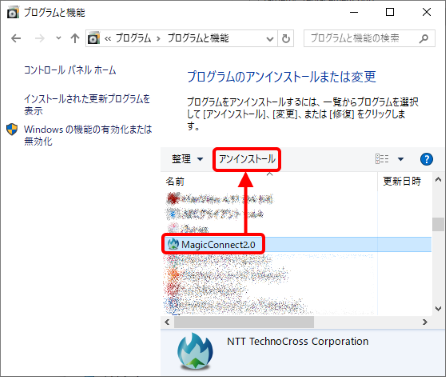Sort by 名前 column header

[x=175, y=182]
